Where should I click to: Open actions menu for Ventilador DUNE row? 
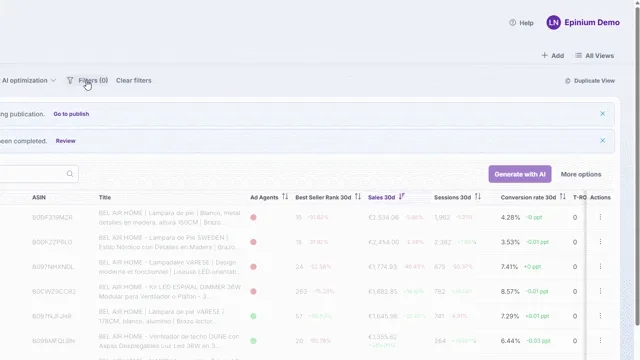point(600,341)
